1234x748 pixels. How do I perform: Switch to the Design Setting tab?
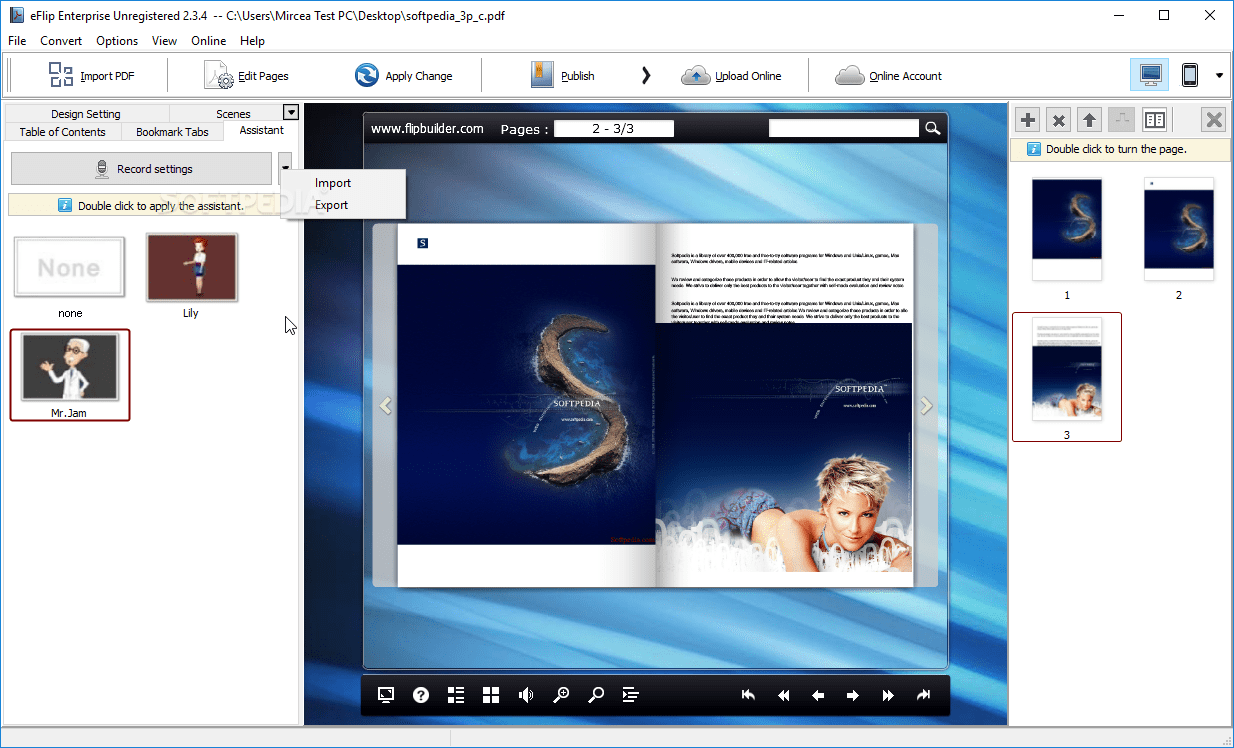point(86,114)
